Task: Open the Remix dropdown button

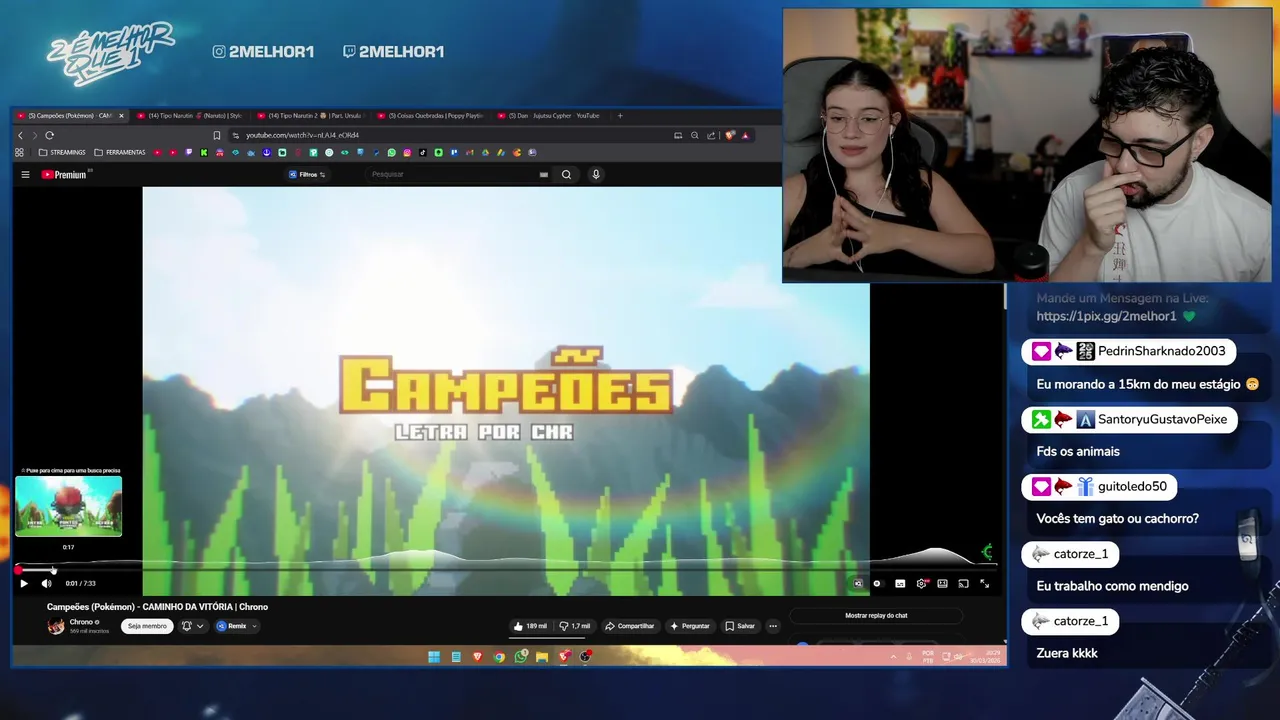Action: [237, 626]
